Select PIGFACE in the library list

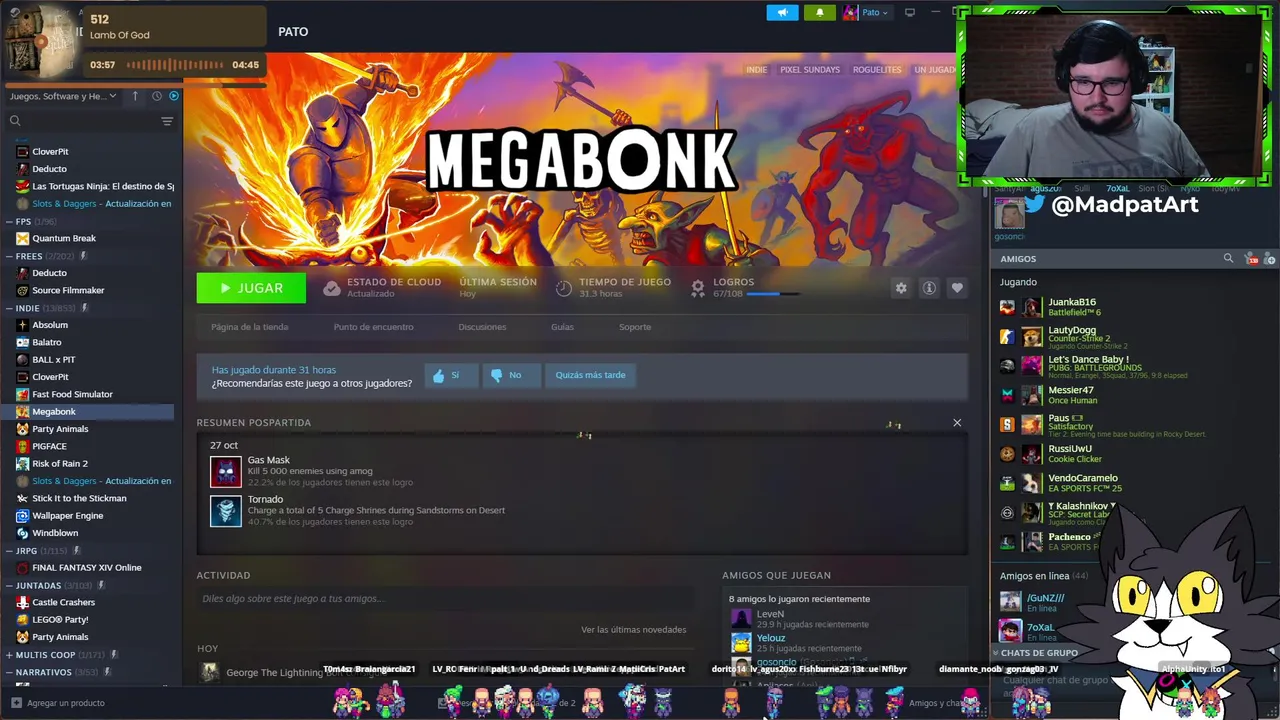[49, 446]
